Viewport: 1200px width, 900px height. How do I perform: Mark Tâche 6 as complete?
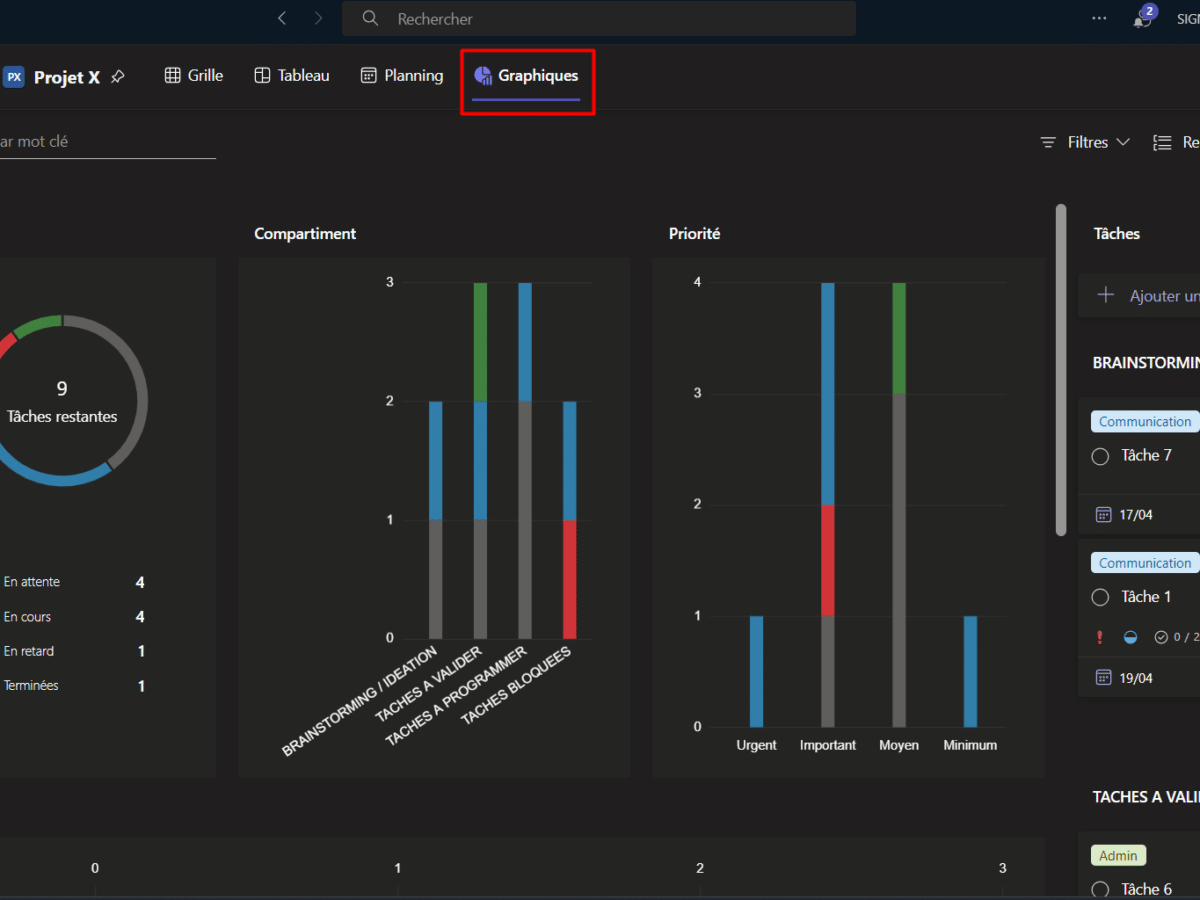coord(1100,889)
